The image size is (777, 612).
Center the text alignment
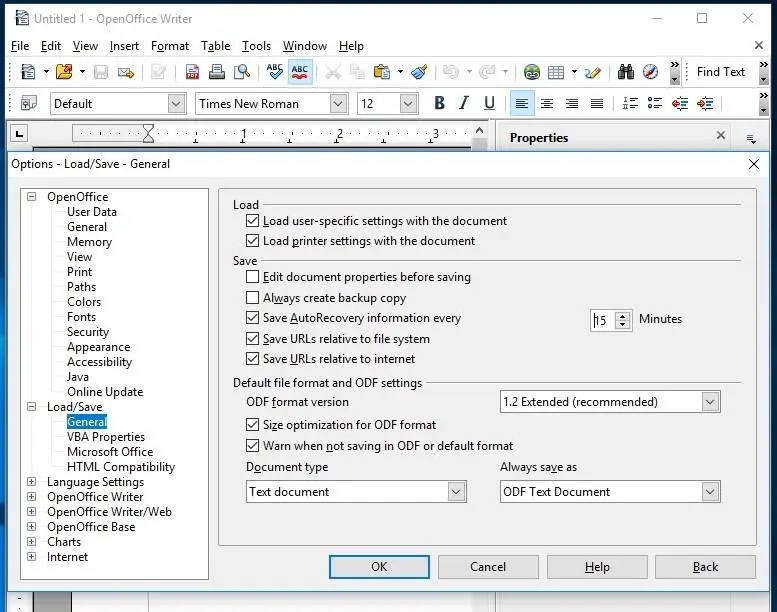[547, 104]
